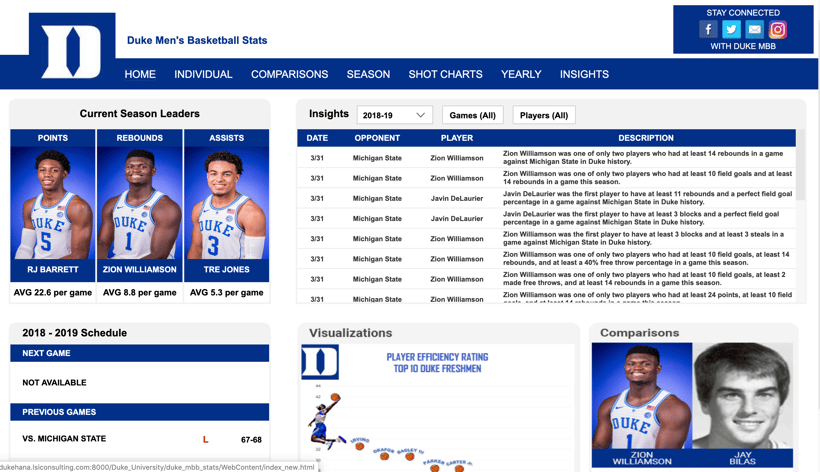Open the Twitter icon link

coord(731,29)
